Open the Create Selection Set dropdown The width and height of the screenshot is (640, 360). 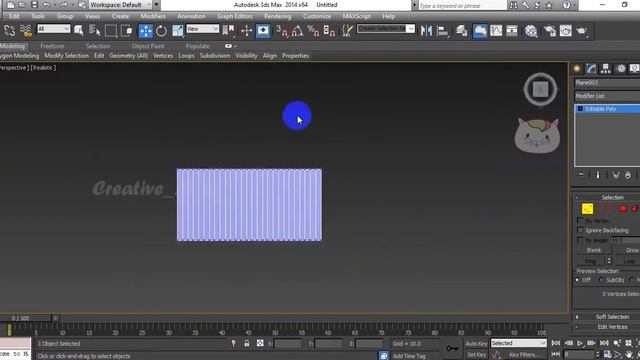coord(386,29)
